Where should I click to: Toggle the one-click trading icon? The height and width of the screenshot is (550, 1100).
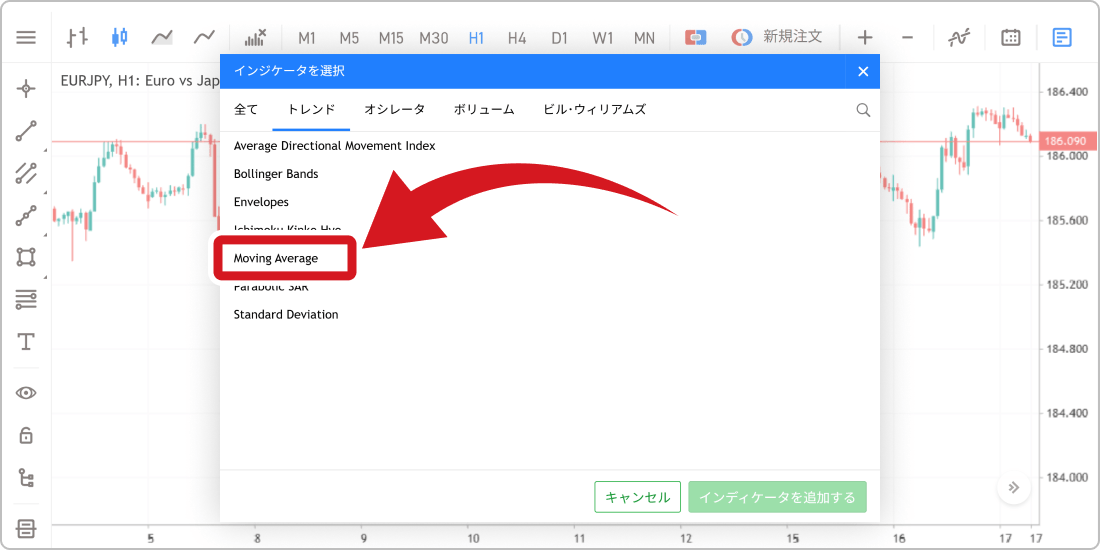click(x=695, y=37)
